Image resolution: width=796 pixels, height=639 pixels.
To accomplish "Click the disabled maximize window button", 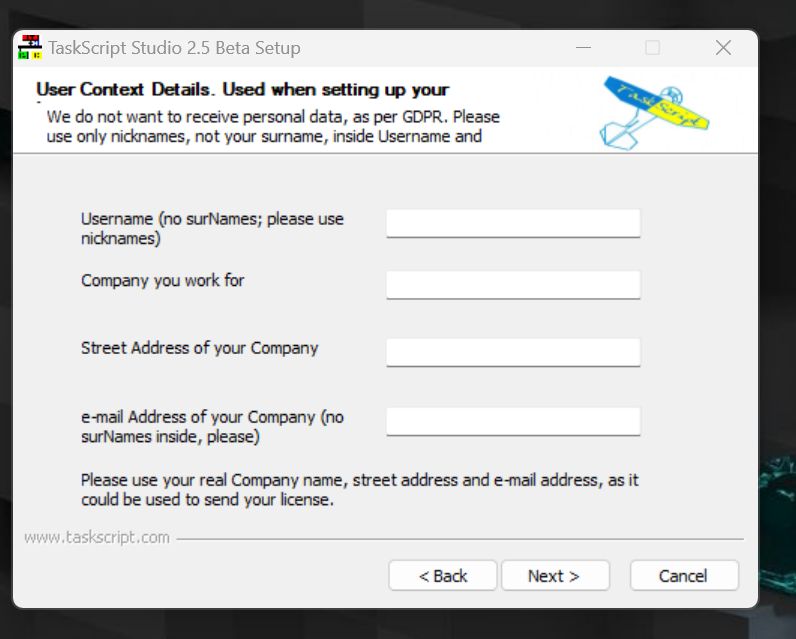I will click(x=652, y=48).
